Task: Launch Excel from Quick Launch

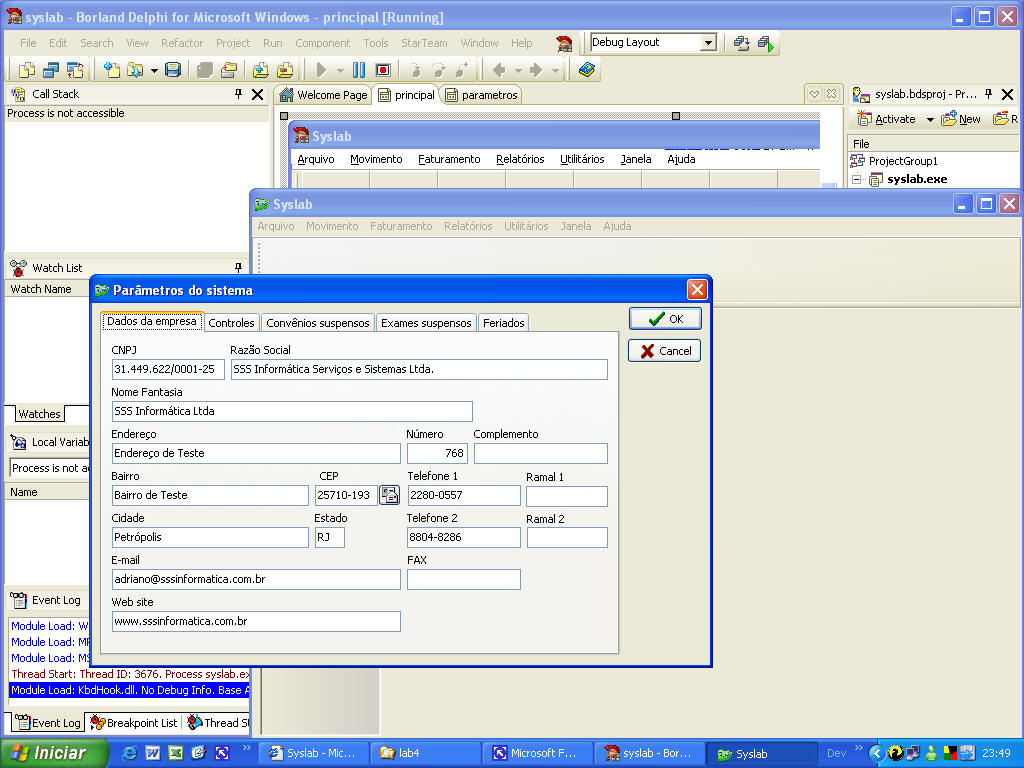Action: 176,753
